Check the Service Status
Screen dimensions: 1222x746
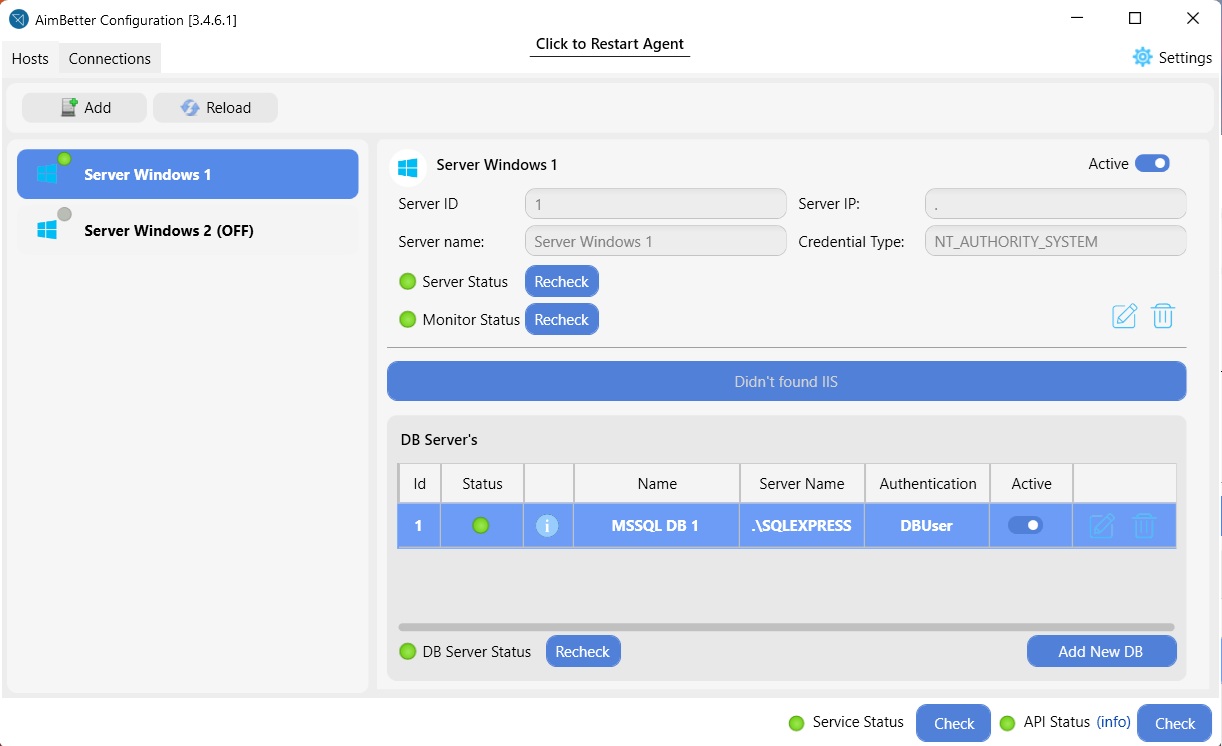click(954, 724)
